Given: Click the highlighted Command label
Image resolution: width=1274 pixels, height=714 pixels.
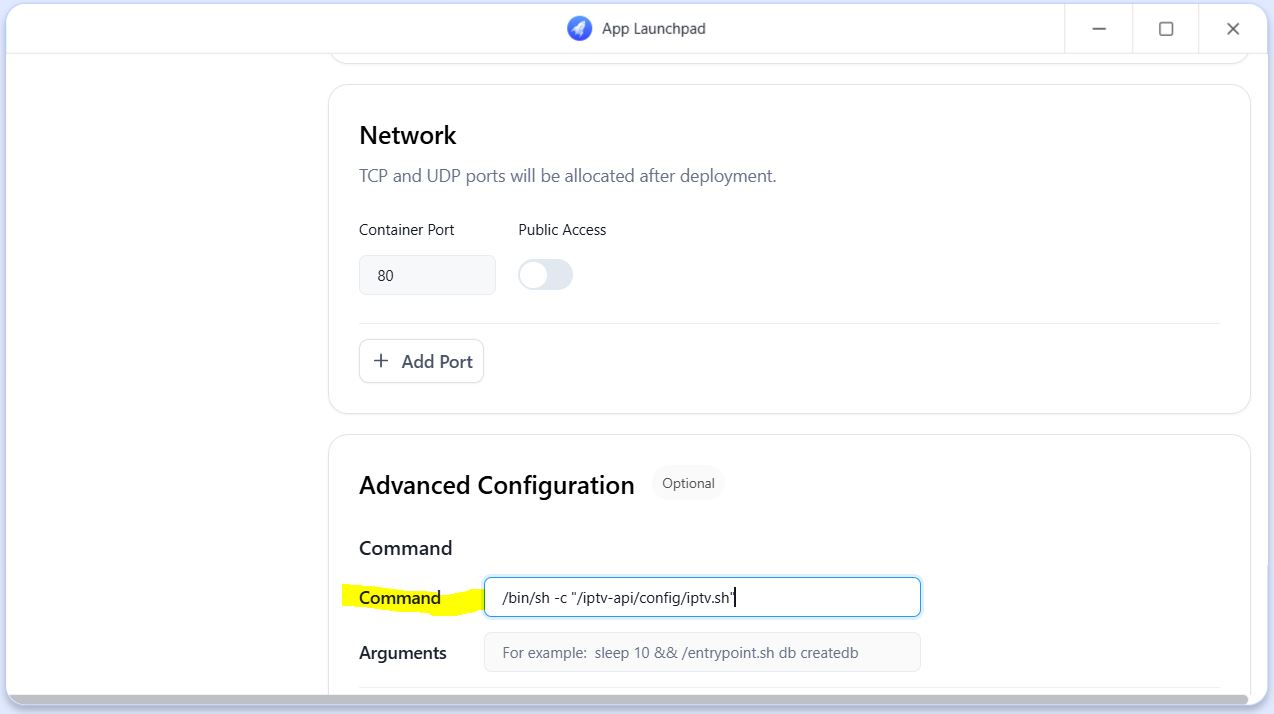Looking at the screenshot, I should [400, 598].
